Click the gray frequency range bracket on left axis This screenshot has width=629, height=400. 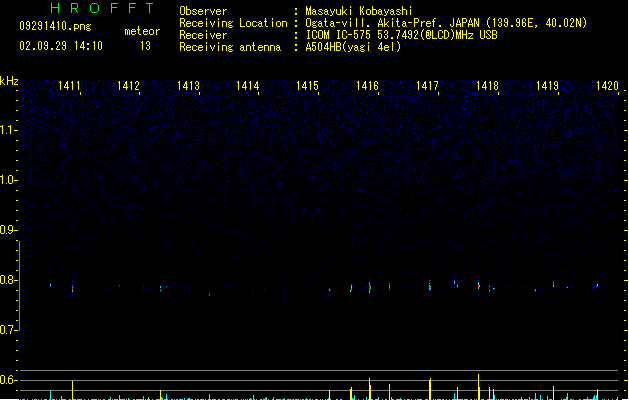pos(19,286)
